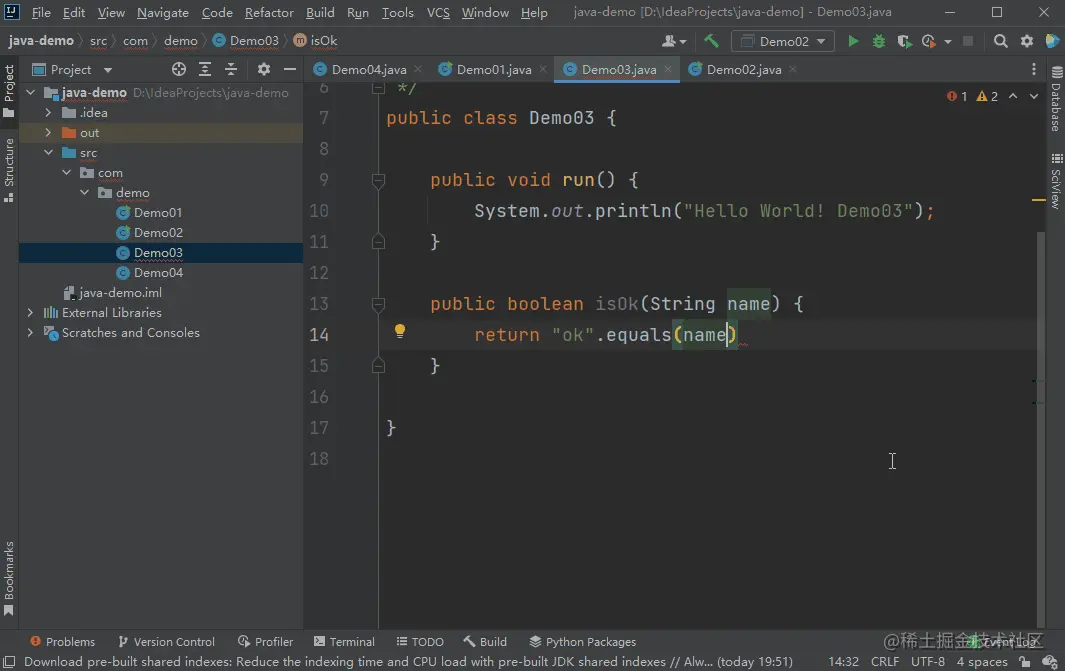
Task: Collapse the com package
Action: (67, 173)
